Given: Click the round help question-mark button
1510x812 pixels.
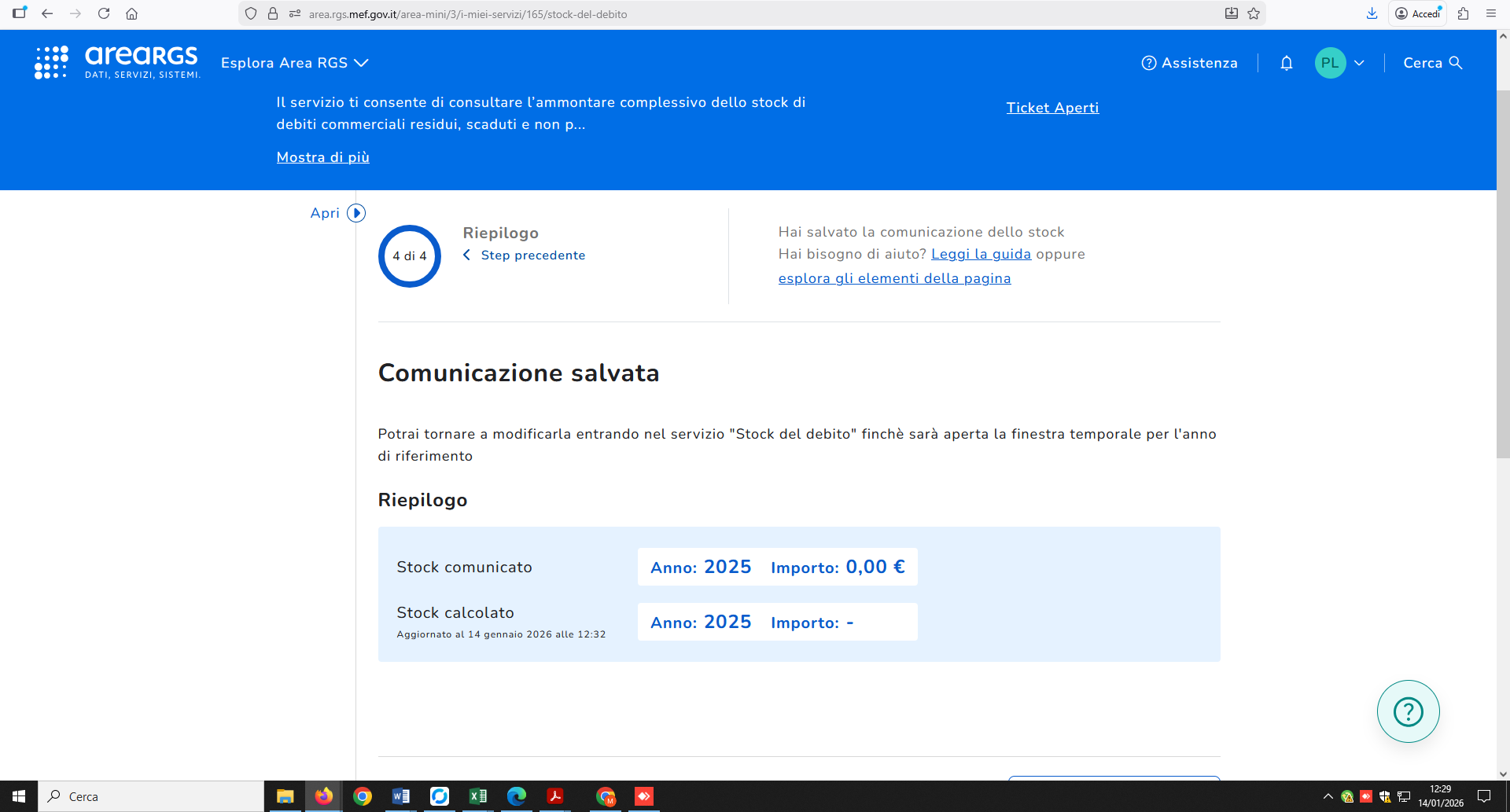Looking at the screenshot, I should coord(1408,711).
